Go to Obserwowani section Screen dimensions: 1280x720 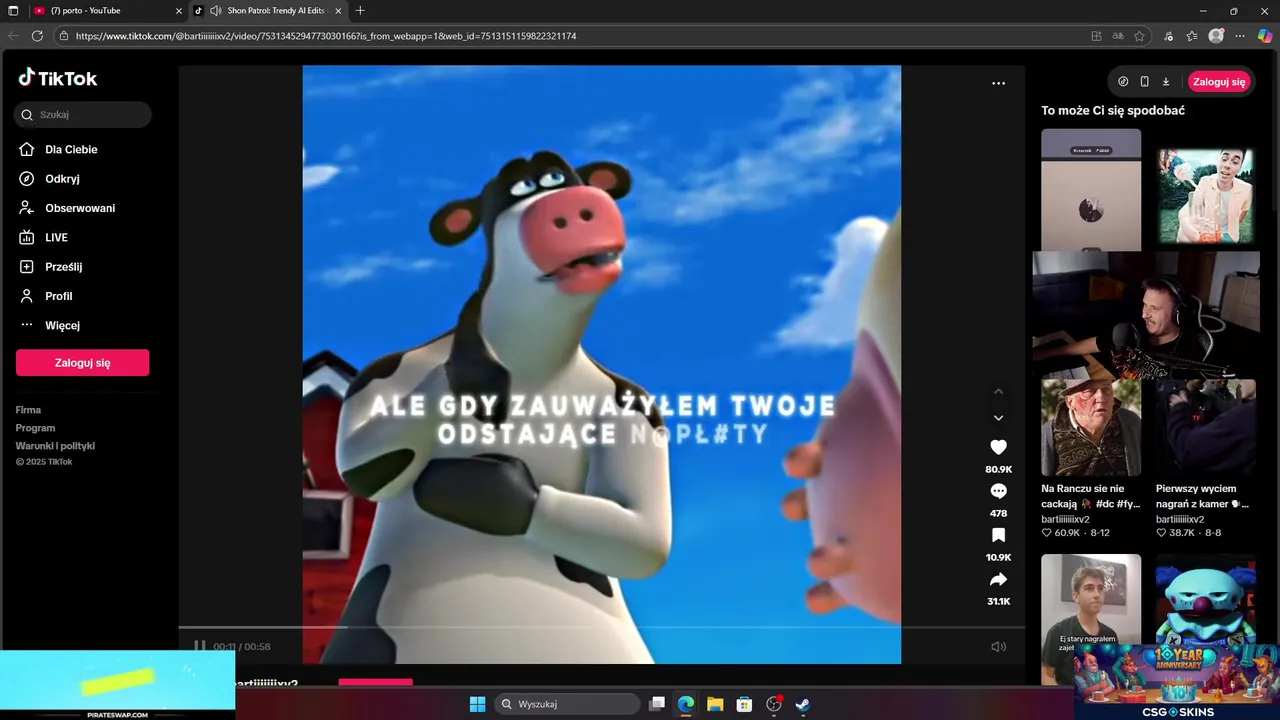coord(66,208)
